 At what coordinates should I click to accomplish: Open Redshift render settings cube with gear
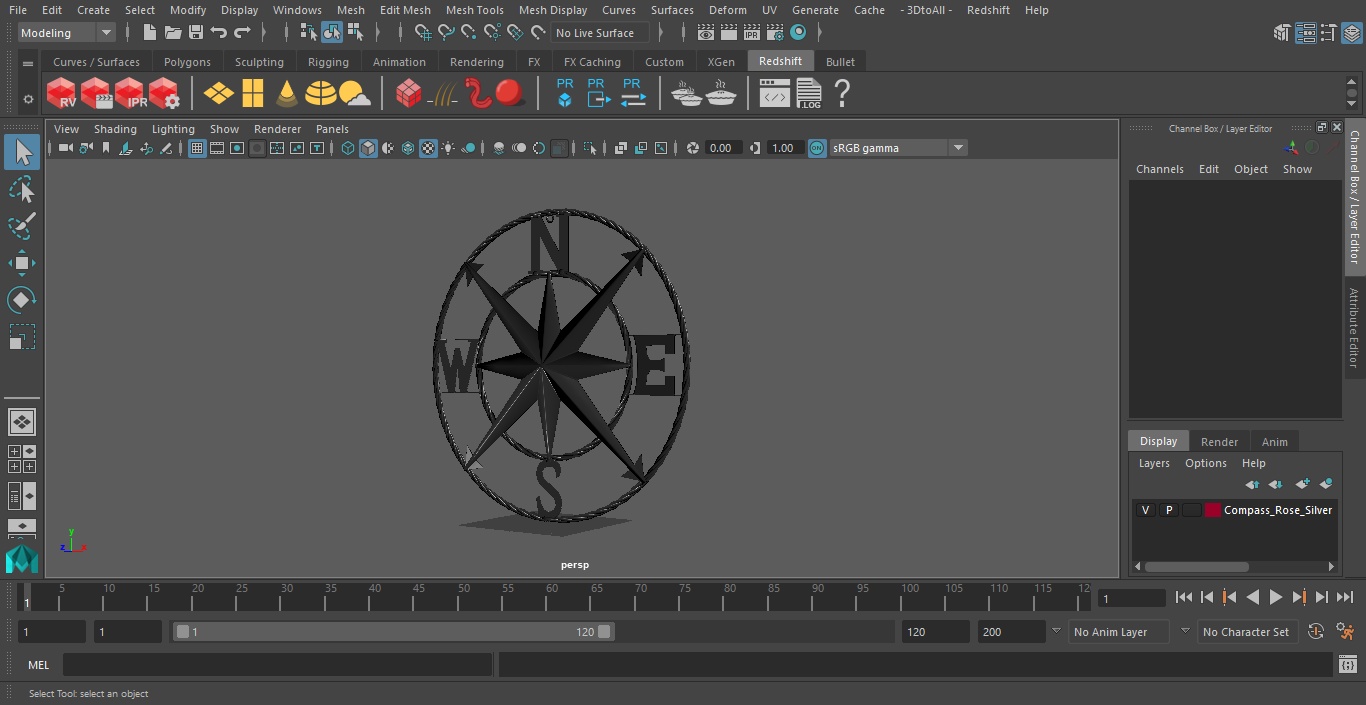pos(164,94)
